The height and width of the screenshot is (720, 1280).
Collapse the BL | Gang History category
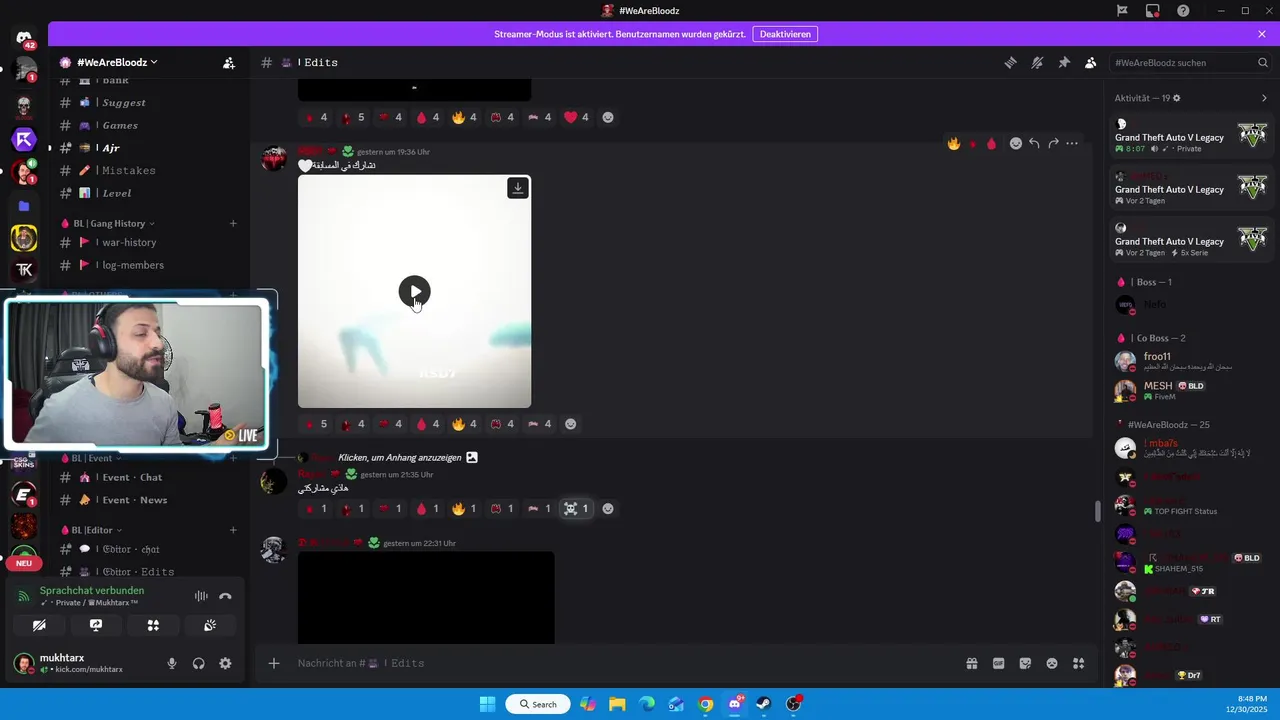107,223
